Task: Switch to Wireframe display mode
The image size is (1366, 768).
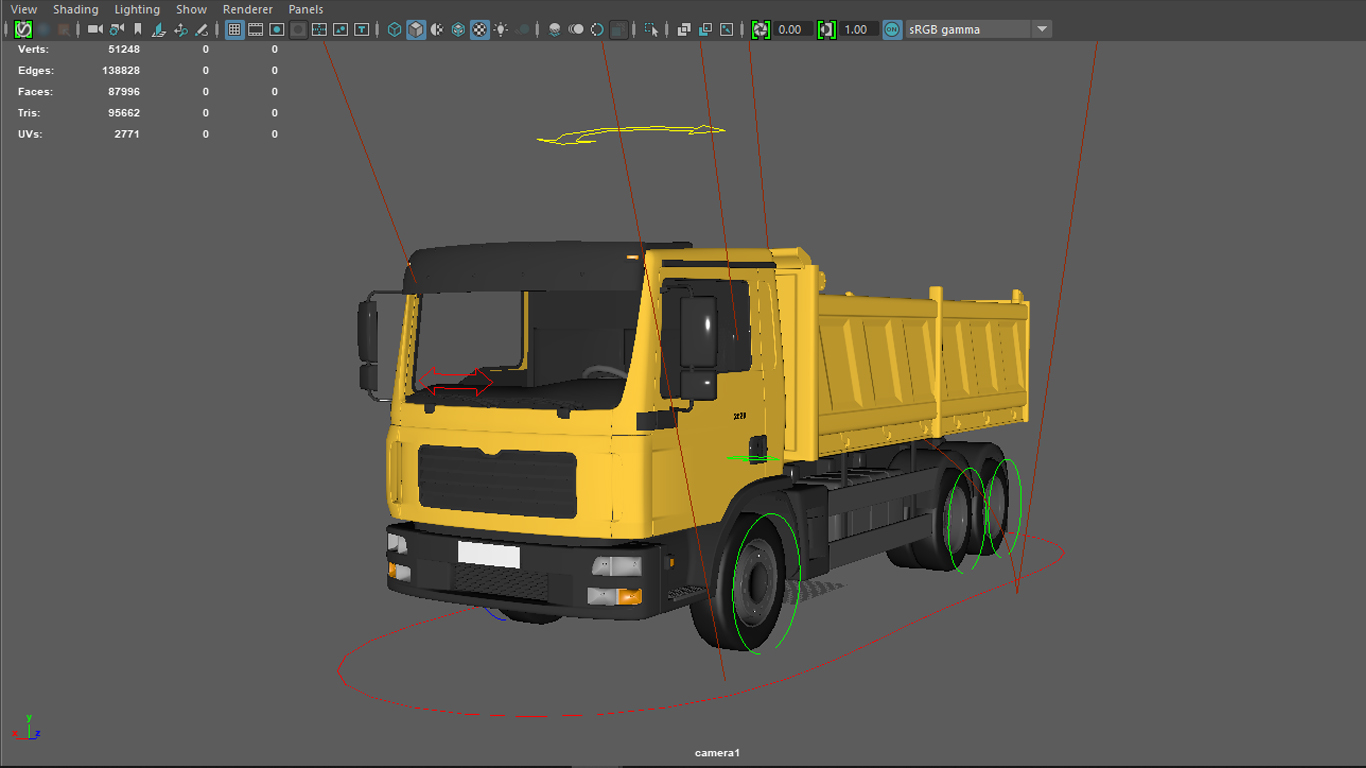Action: [x=394, y=29]
